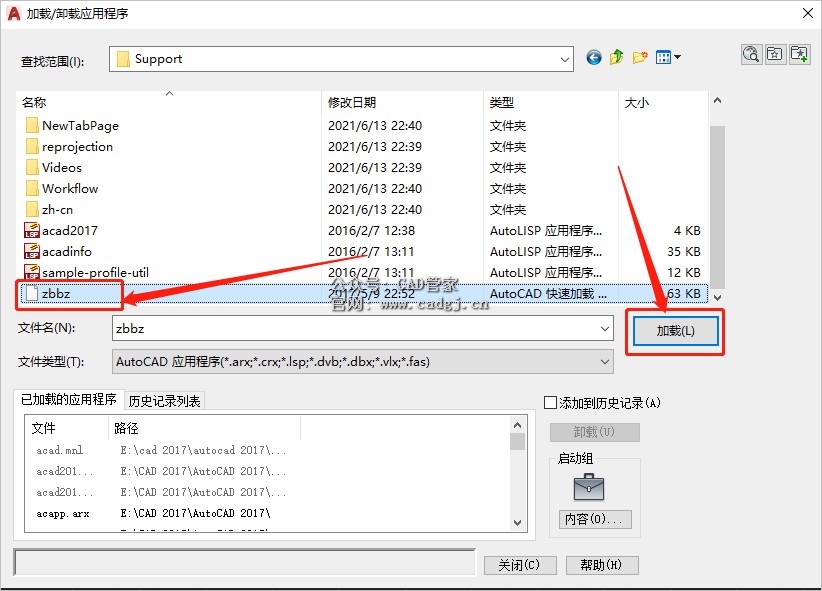Click file list scrollbar down arrow
The width and height of the screenshot is (822, 591).
coord(717,297)
